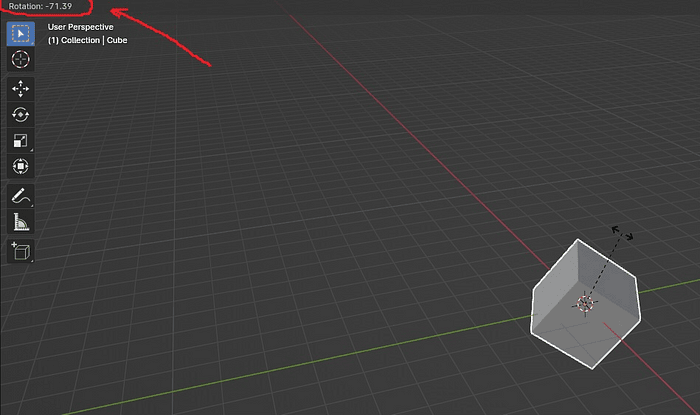Click the cube's origin point
The image size is (700, 415).
[x=584, y=303]
